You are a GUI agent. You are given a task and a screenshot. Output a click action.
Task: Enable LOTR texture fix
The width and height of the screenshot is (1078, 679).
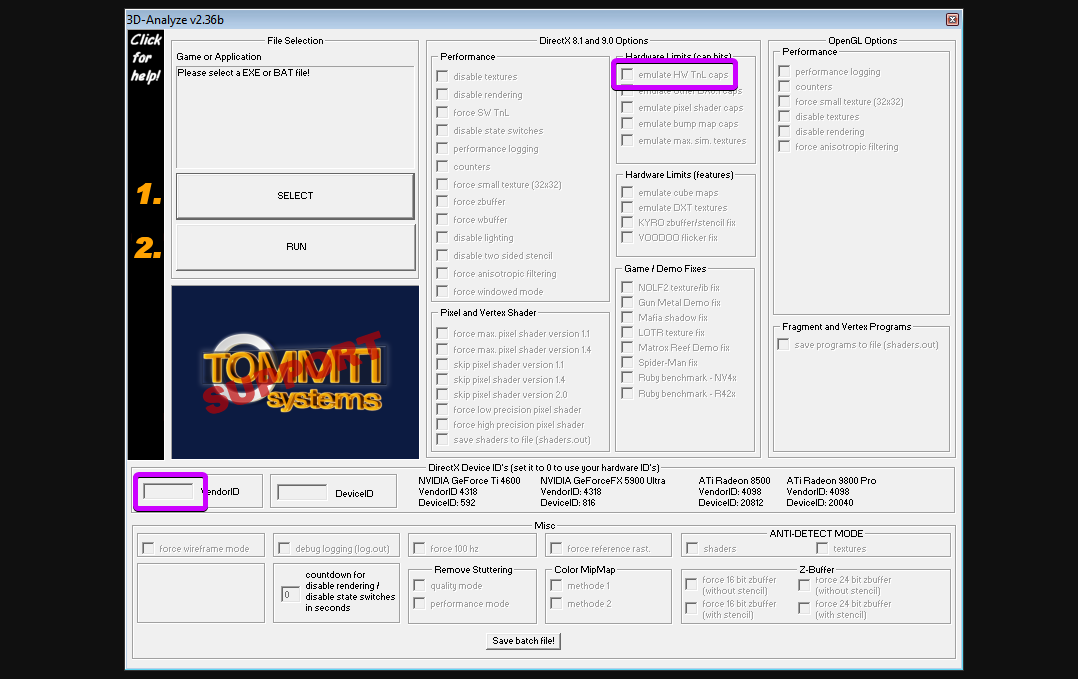pos(627,333)
